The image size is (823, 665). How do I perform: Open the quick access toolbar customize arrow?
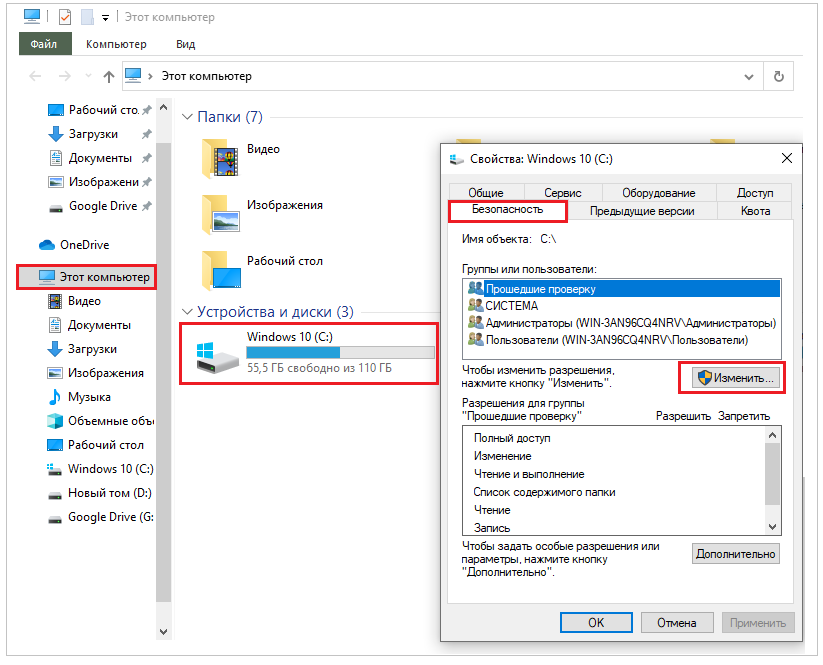(105, 18)
